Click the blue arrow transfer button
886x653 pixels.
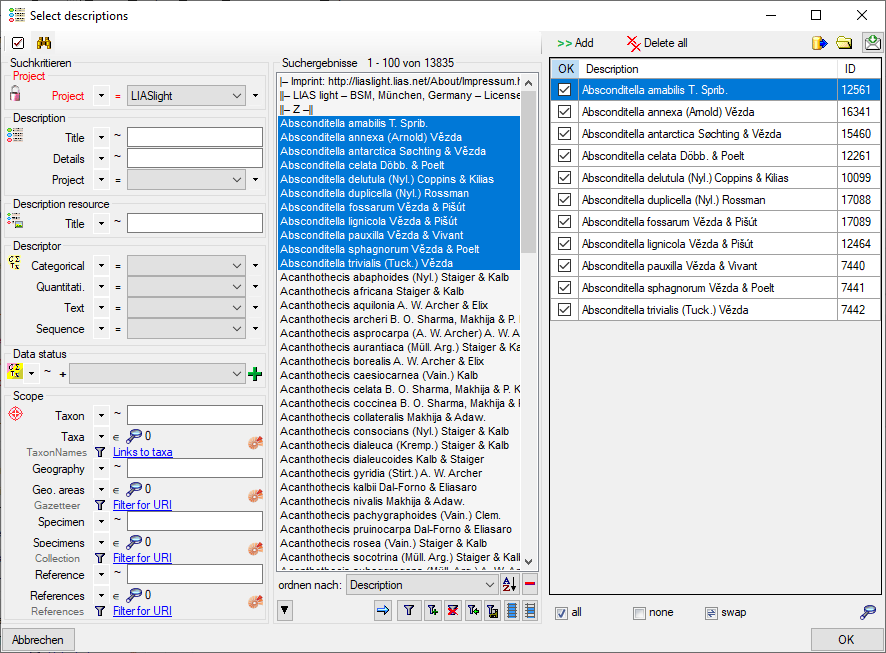coord(383,610)
